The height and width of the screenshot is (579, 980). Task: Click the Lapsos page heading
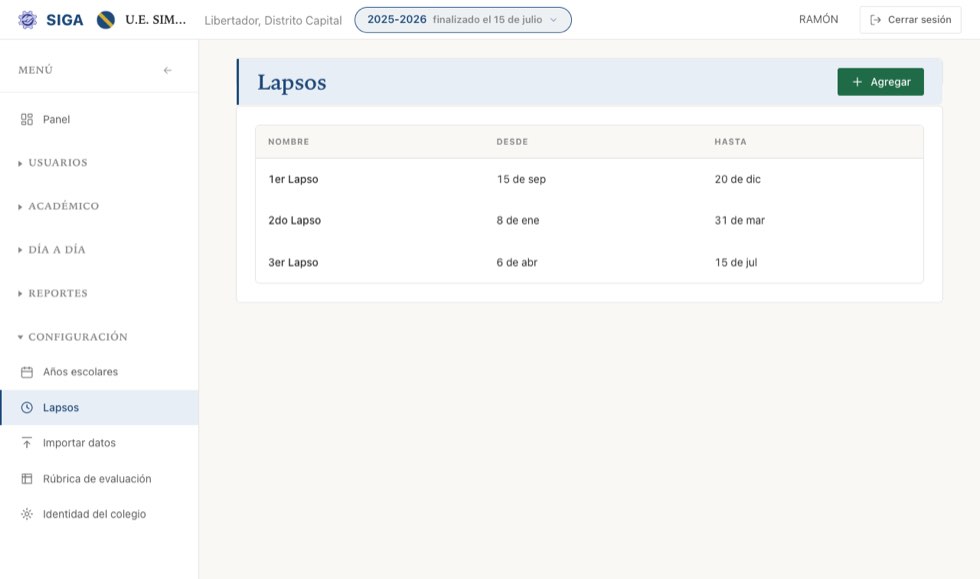(292, 83)
